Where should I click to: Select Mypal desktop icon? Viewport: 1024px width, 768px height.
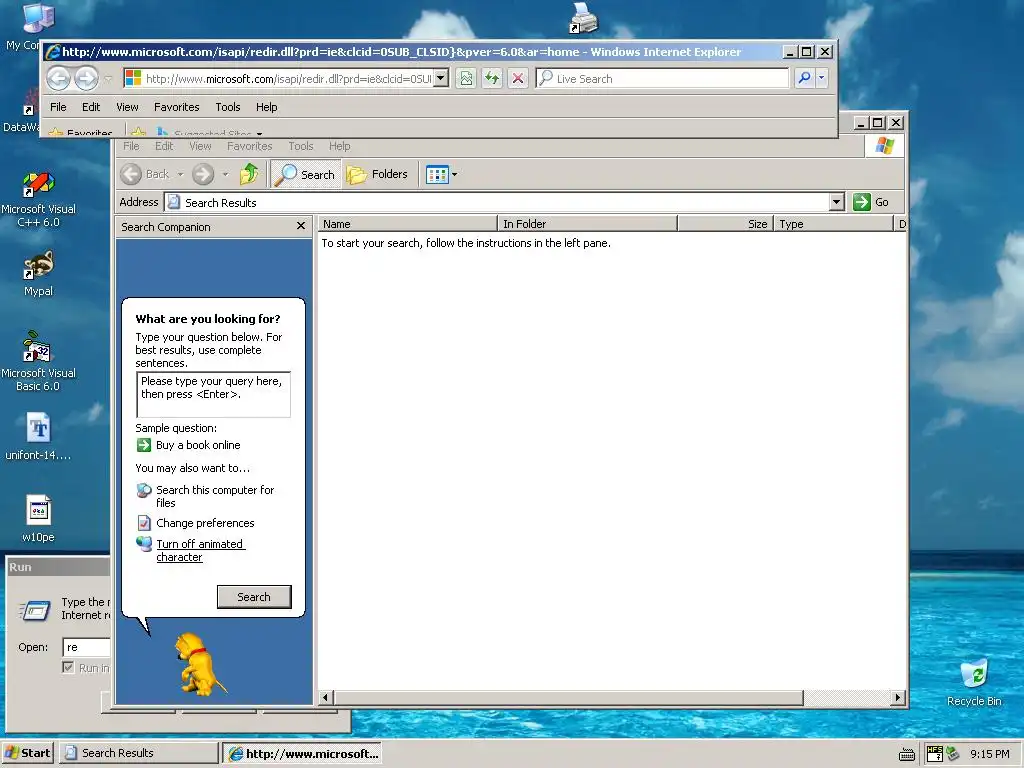[x=39, y=274]
